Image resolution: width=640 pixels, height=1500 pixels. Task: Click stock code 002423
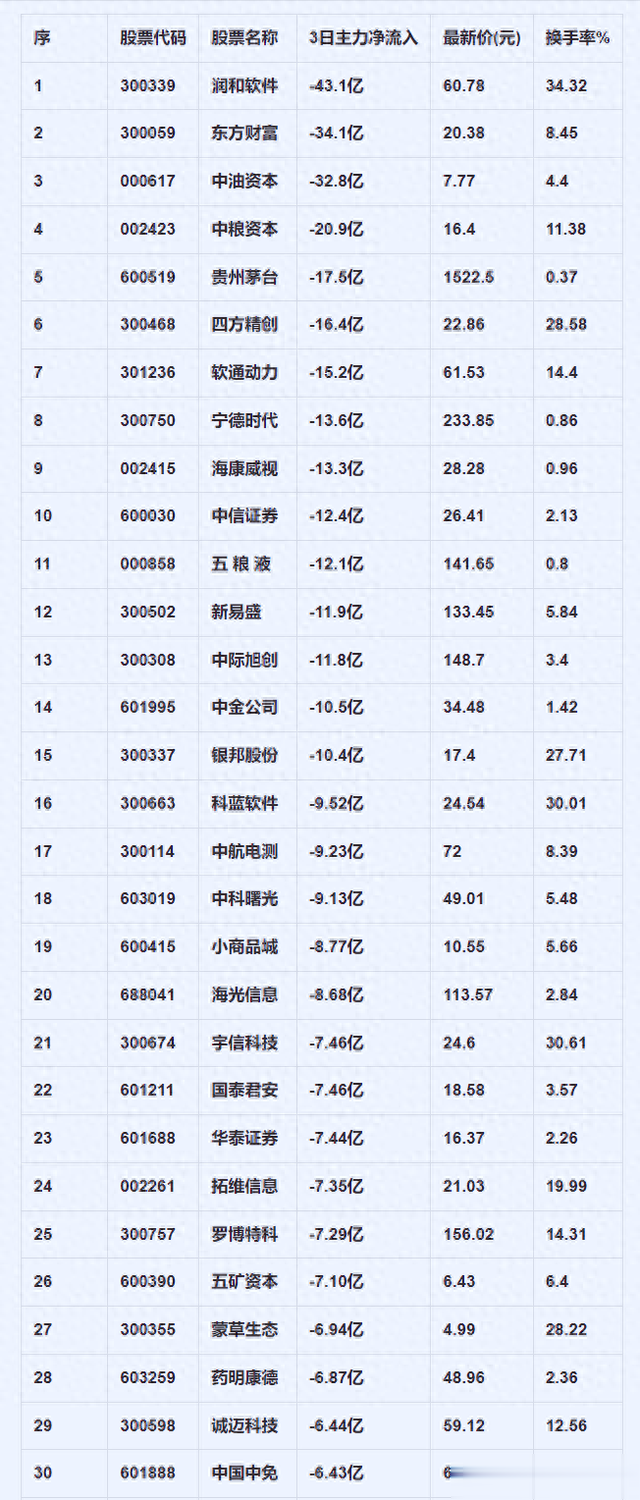[147, 229]
